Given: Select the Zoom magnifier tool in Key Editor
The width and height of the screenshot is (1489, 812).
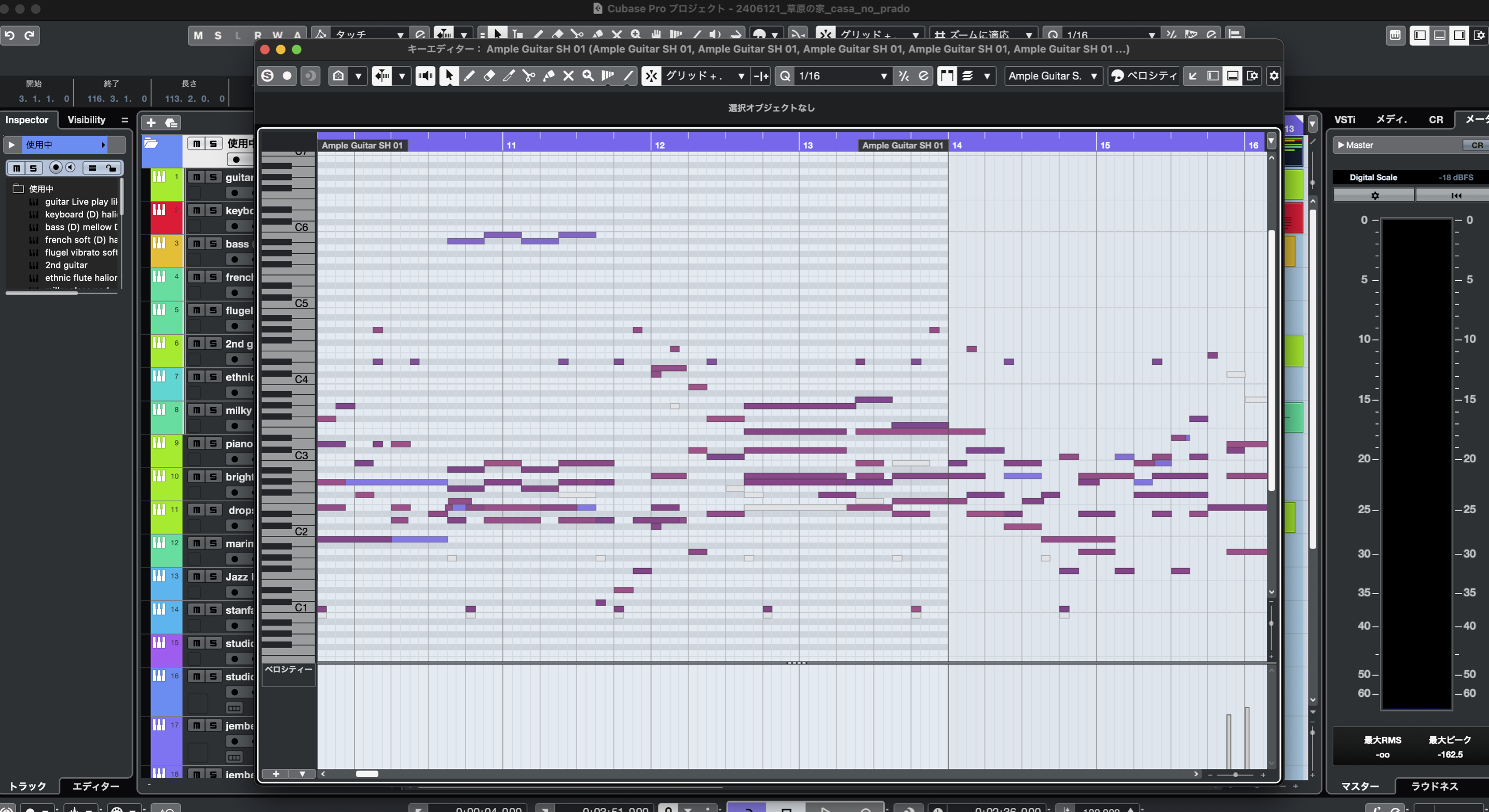Looking at the screenshot, I should pos(588,76).
